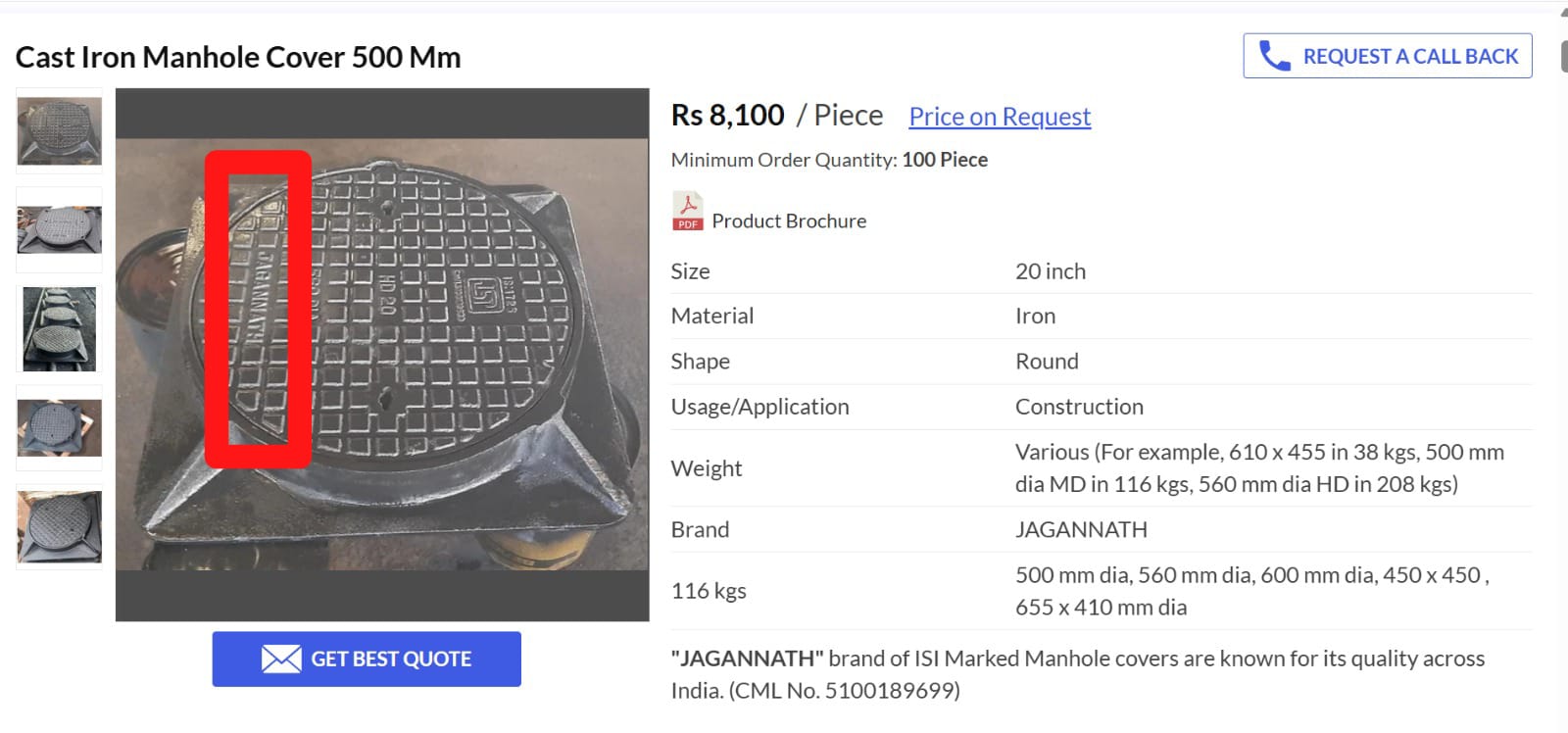Screen dimensions: 1568x733
Task: Choose the fourth product thumbnail
Action: click(59, 428)
